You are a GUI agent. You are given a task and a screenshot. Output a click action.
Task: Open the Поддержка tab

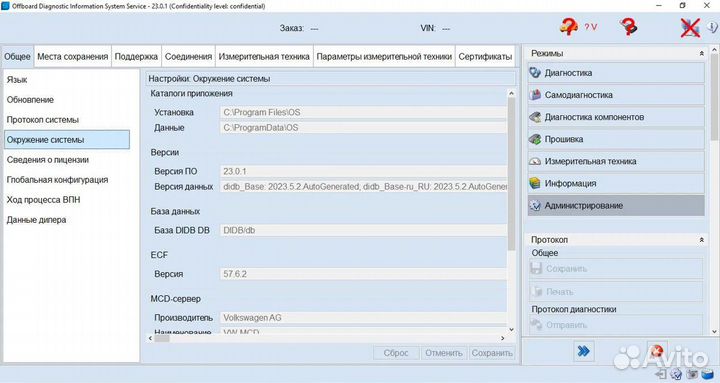(136, 56)
